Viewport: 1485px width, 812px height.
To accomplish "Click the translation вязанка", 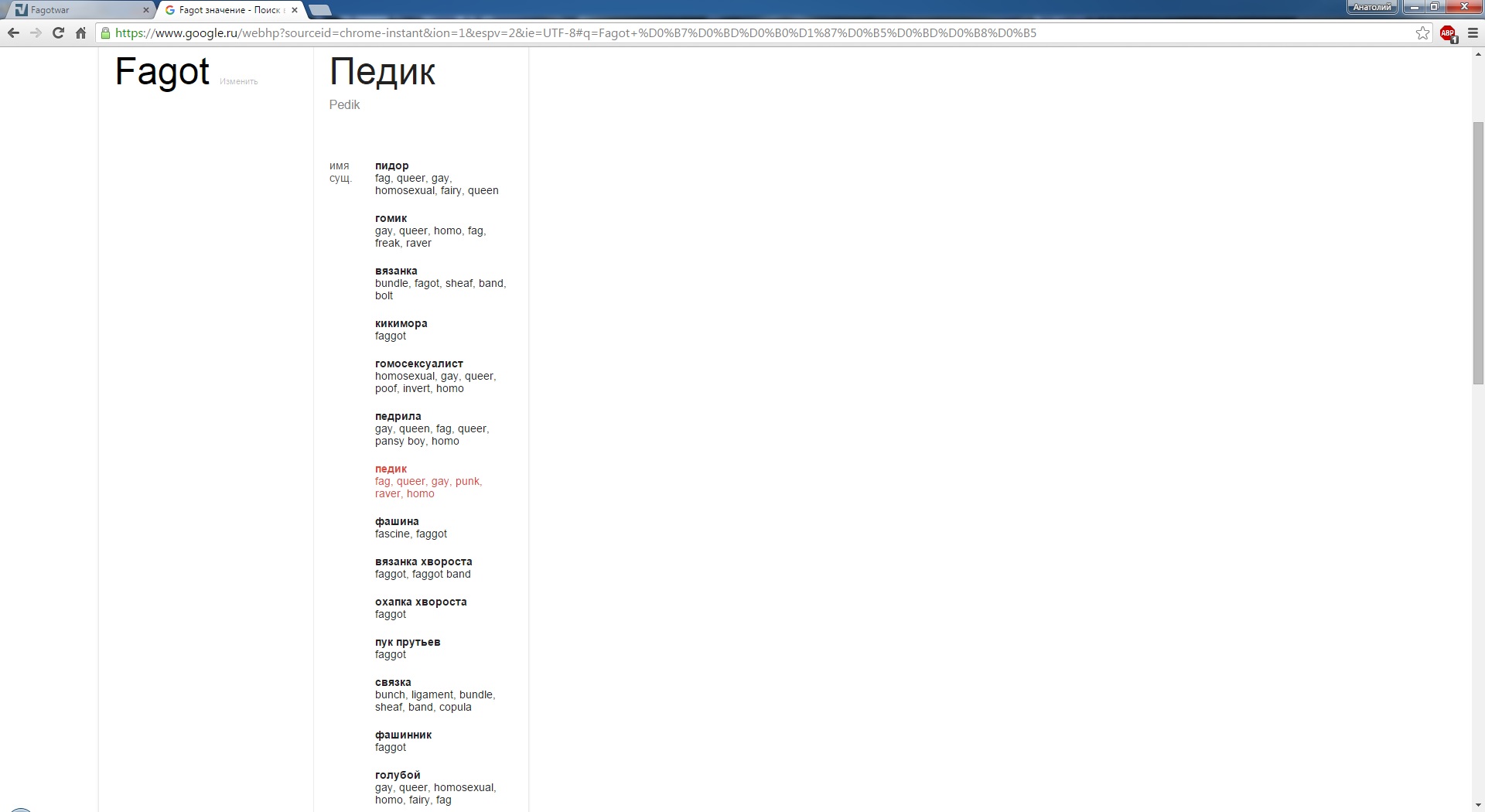I will coord(396,271).
